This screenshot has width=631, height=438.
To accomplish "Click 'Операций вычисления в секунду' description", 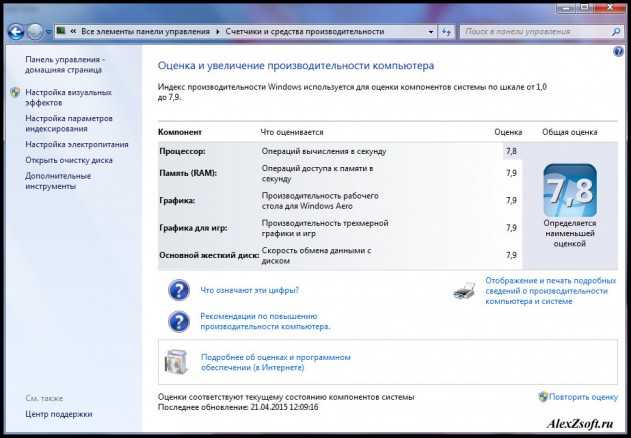I will tap(324, 151).
